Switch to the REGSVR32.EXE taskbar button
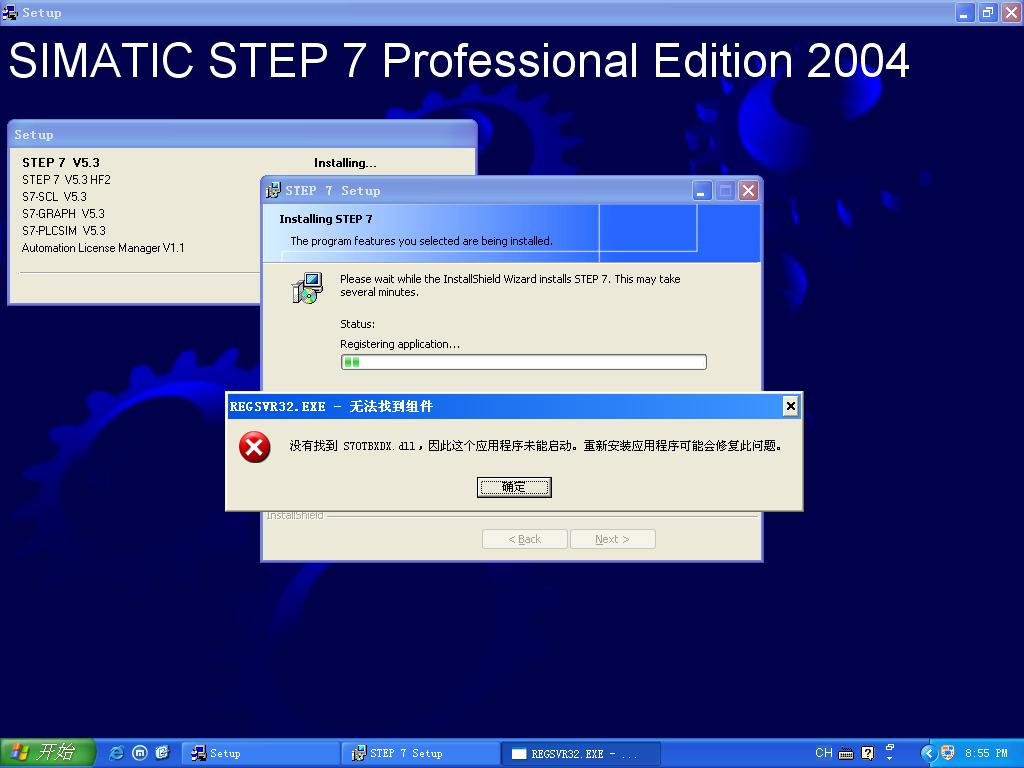Viewport: 1024px width, 768px height. coord(581,753)
